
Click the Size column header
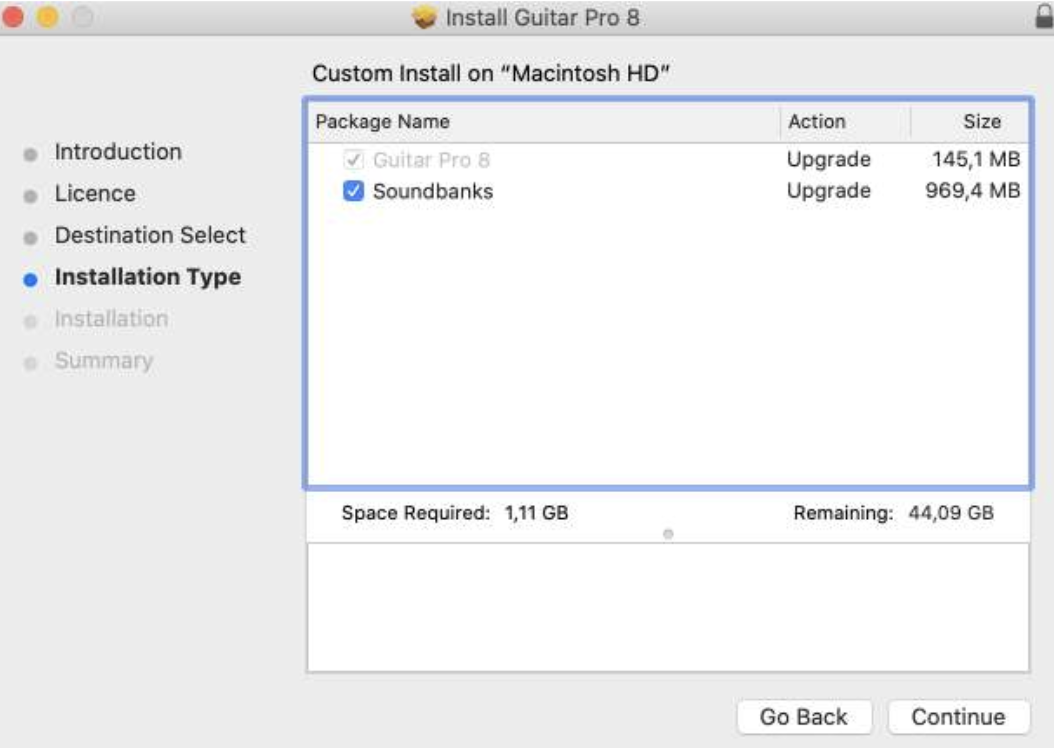[x=981, y=121]
